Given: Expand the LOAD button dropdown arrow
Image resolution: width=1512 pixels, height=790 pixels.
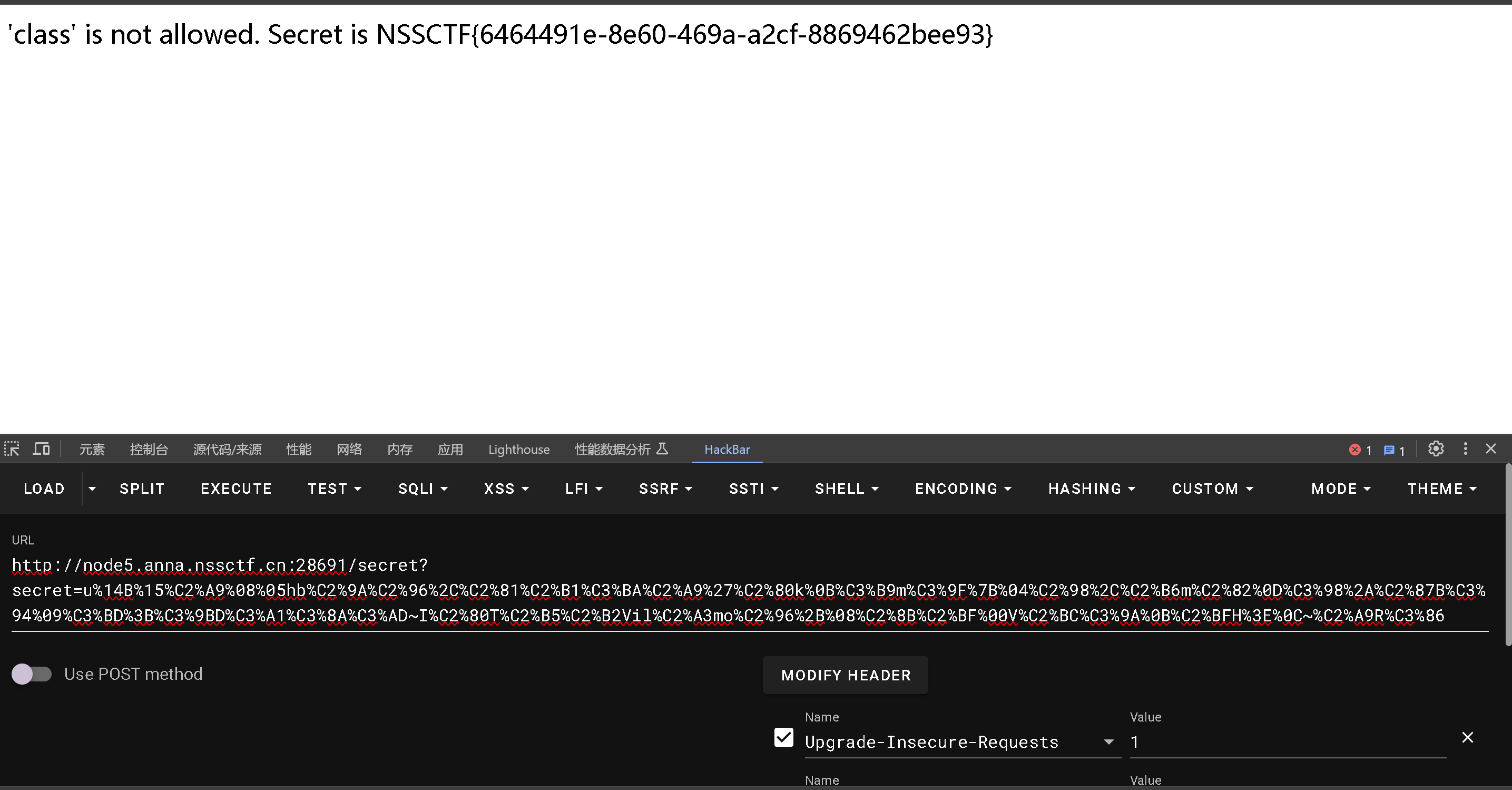Looking at the screenshot, I should pyautogui.click(x=92, y=489).
